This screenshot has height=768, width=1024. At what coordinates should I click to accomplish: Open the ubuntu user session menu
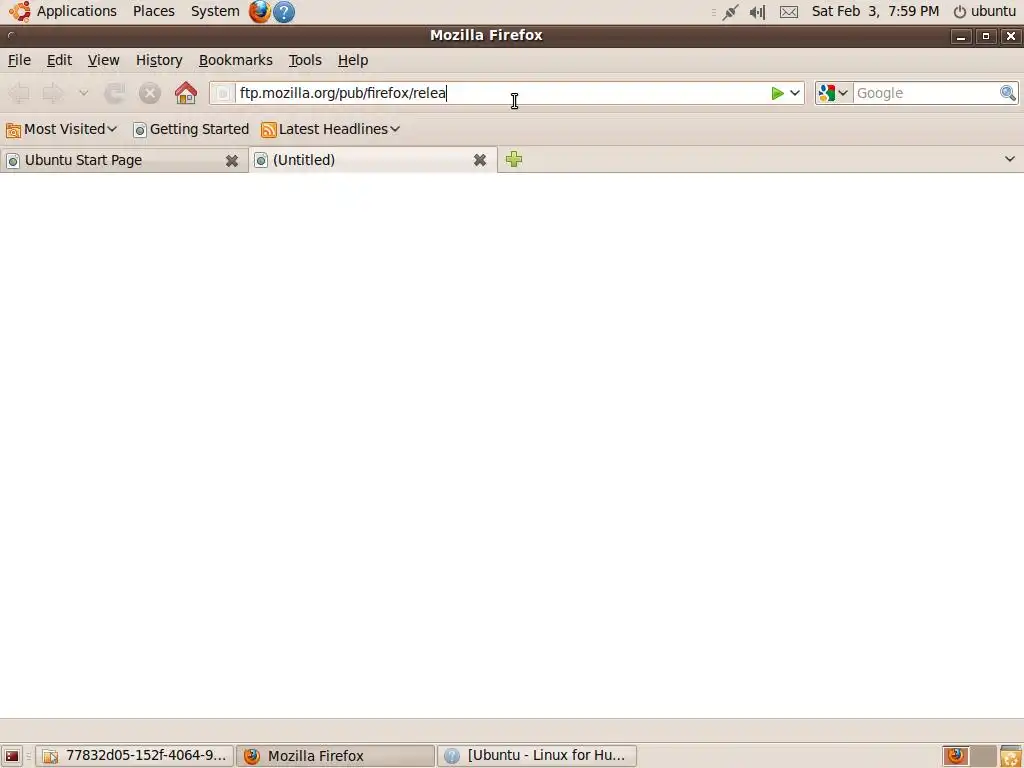point(985,11)
